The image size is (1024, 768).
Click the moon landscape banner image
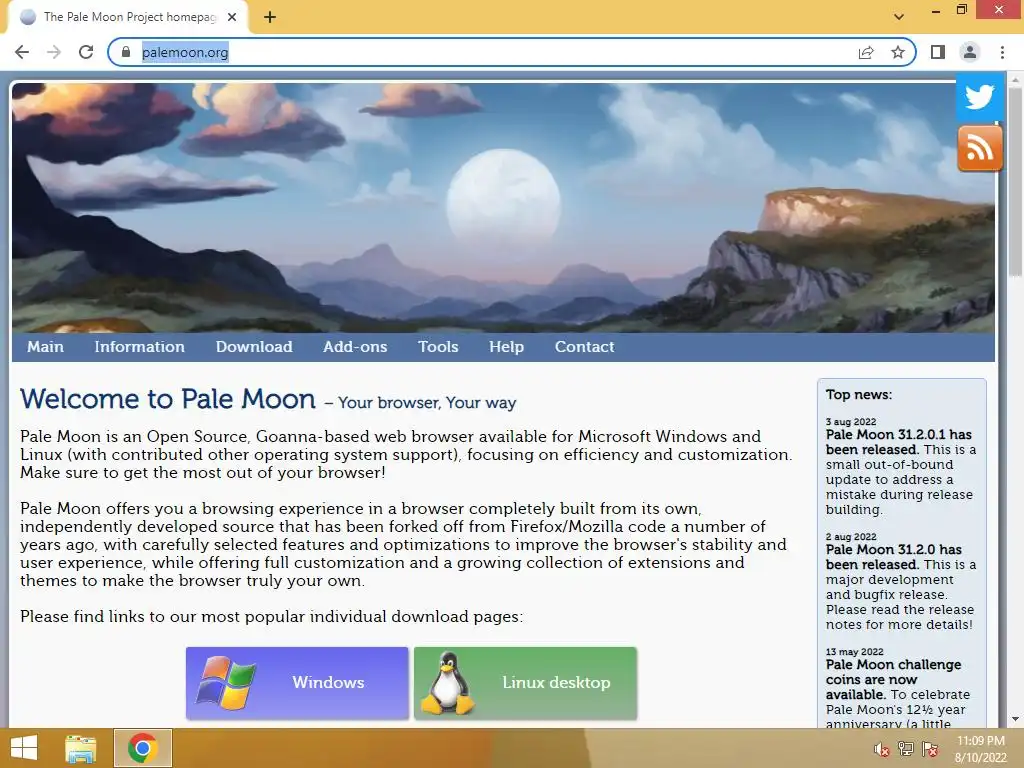point(503,208)
